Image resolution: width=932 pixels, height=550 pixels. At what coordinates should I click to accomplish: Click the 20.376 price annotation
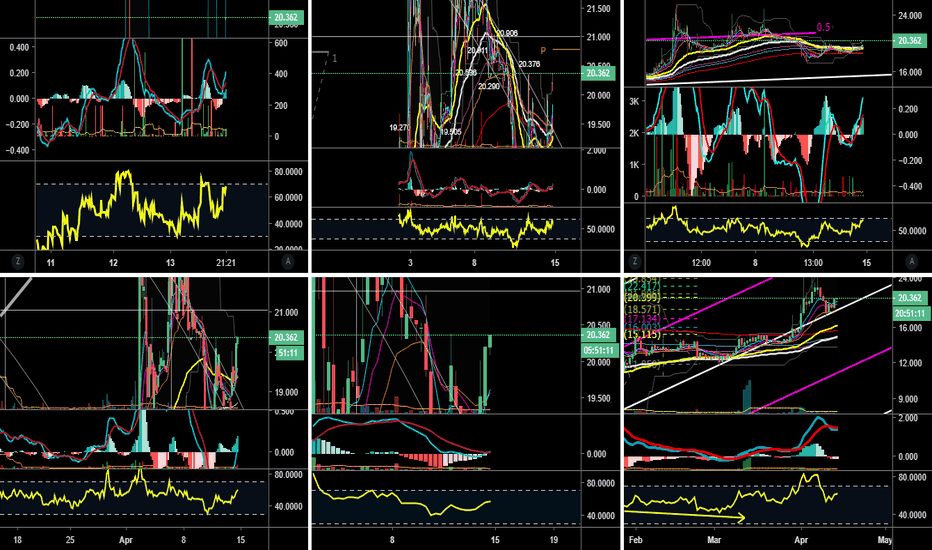[529, 64]
